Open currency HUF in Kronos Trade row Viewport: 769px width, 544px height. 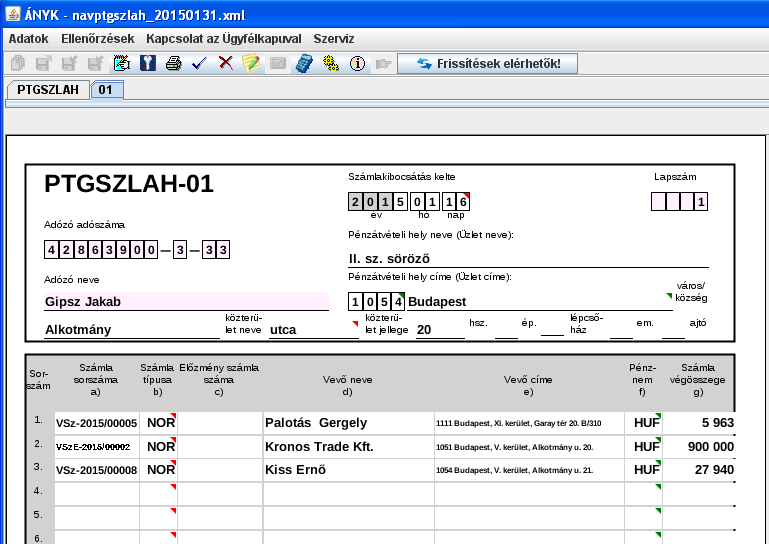pos(643,446)
